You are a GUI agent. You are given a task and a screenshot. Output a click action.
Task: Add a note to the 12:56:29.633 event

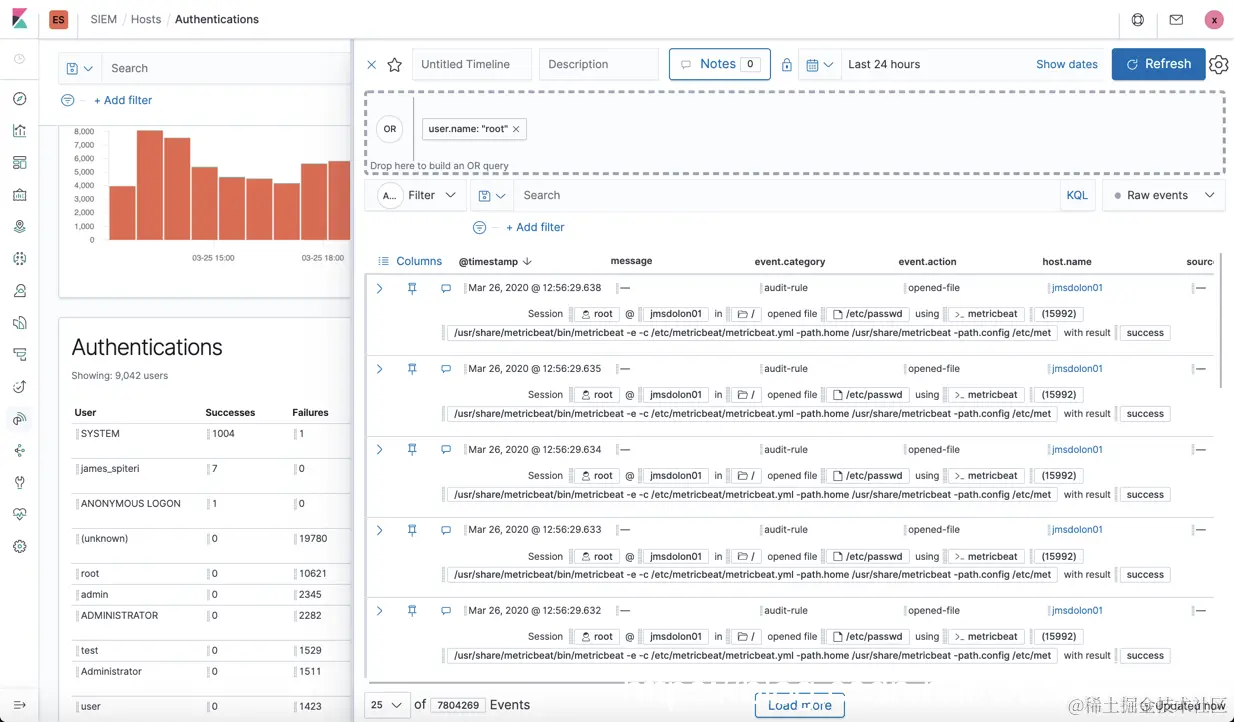click(446, 530)
